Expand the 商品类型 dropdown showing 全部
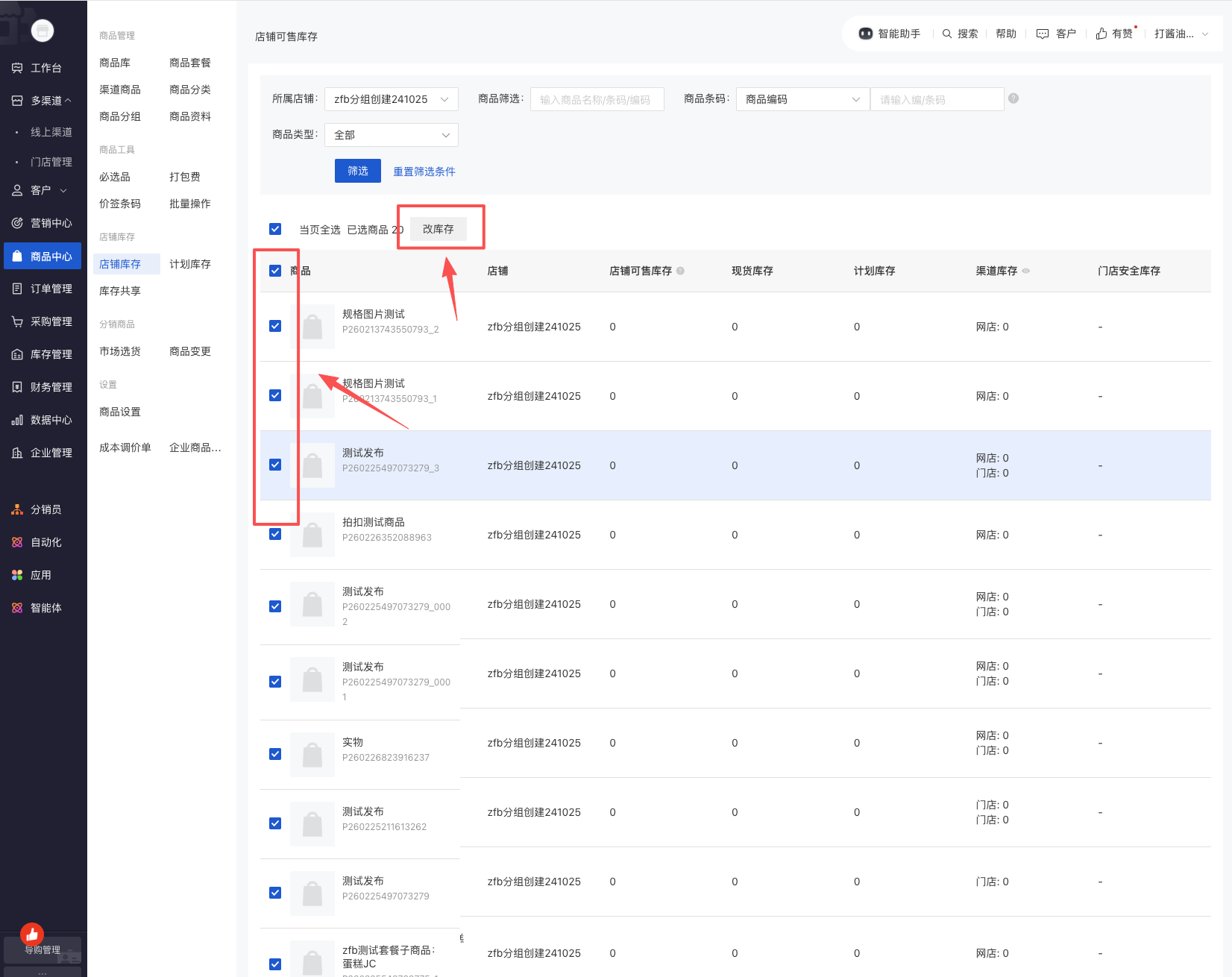 [x=391, y=135]
